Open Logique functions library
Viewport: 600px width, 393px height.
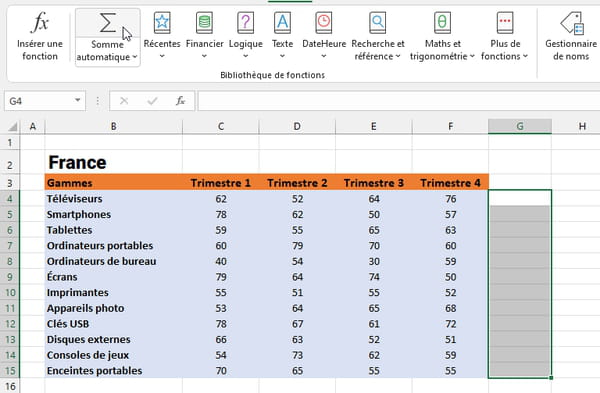coord(246,37)
